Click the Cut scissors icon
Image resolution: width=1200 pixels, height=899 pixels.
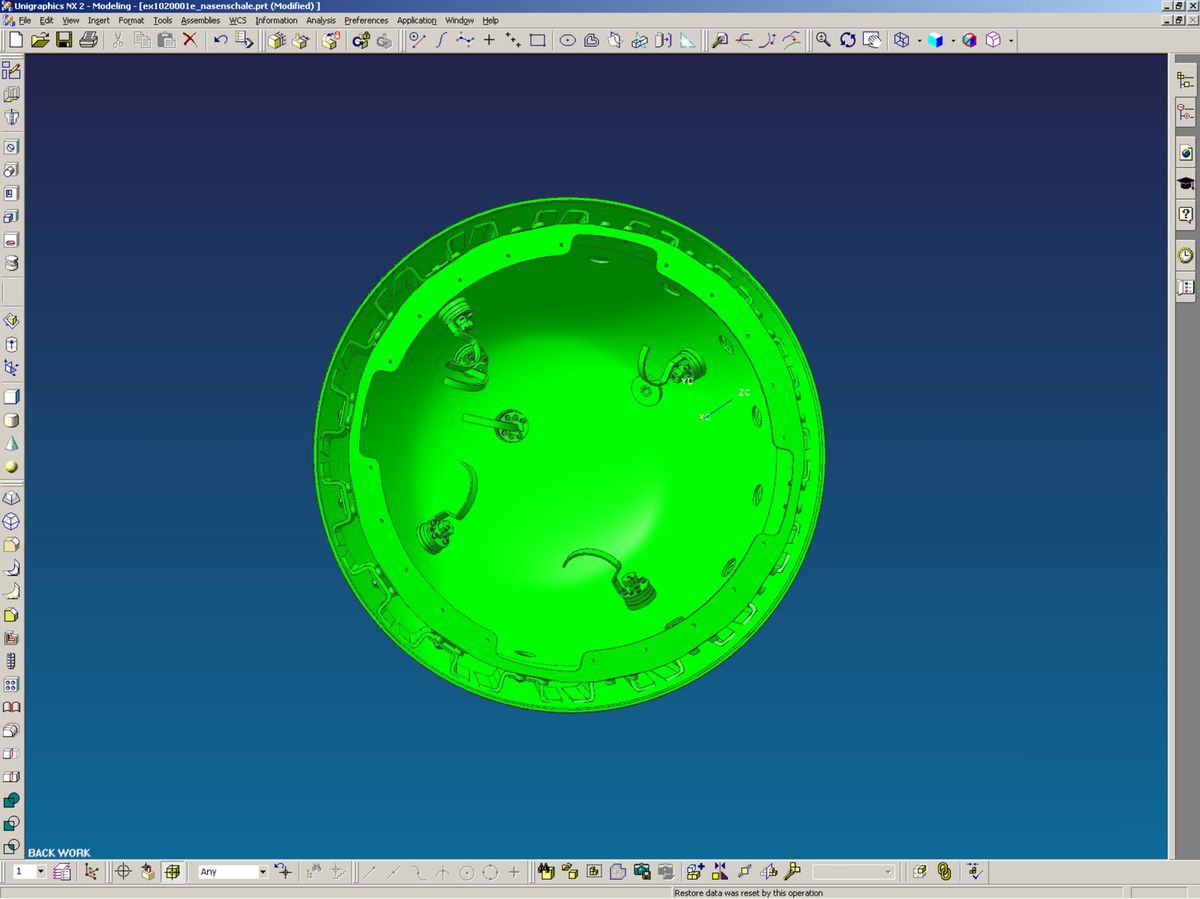118,40
